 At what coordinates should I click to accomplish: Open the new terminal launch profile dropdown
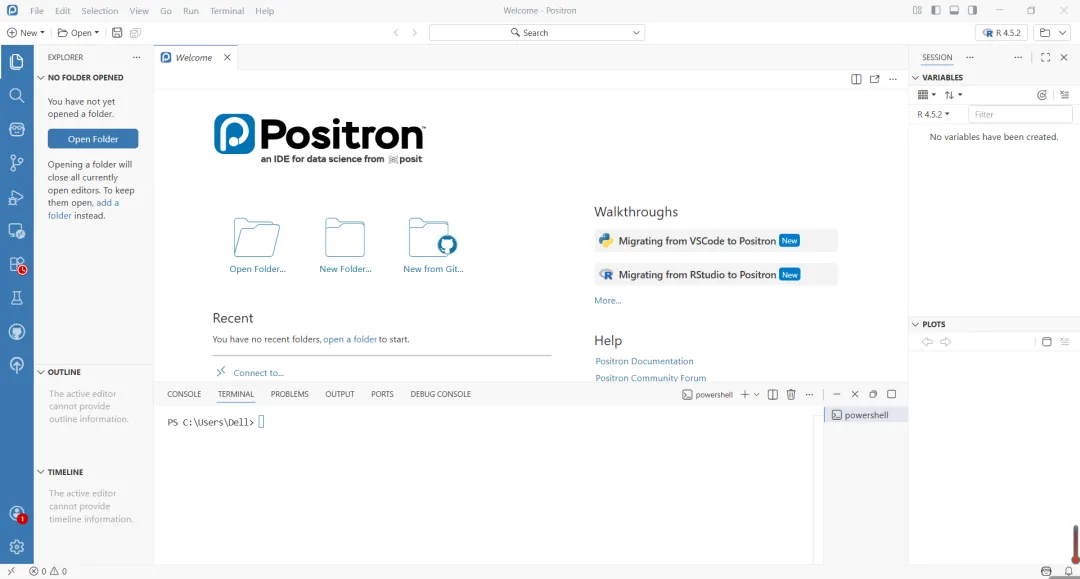(x=756, y=394)
